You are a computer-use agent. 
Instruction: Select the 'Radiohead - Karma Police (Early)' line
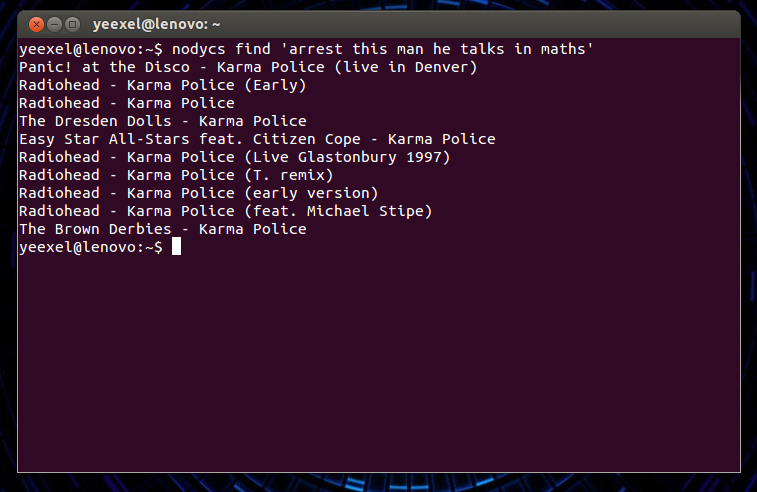[163, 85]
